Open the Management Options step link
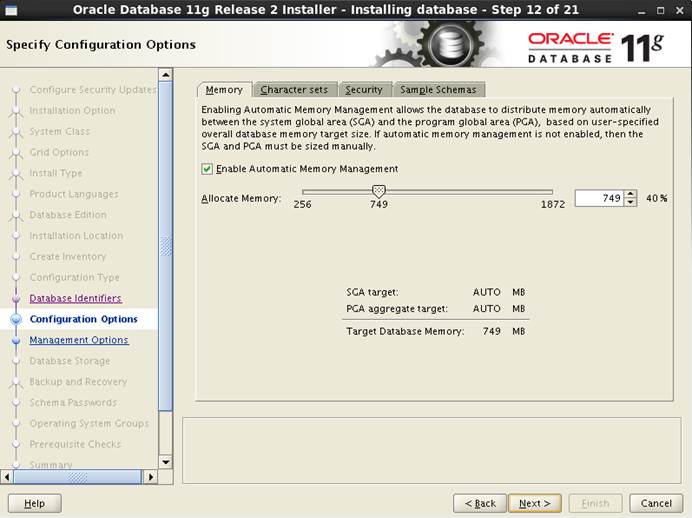This screenshot has height=518, width=692. click(x=79, y=340)
